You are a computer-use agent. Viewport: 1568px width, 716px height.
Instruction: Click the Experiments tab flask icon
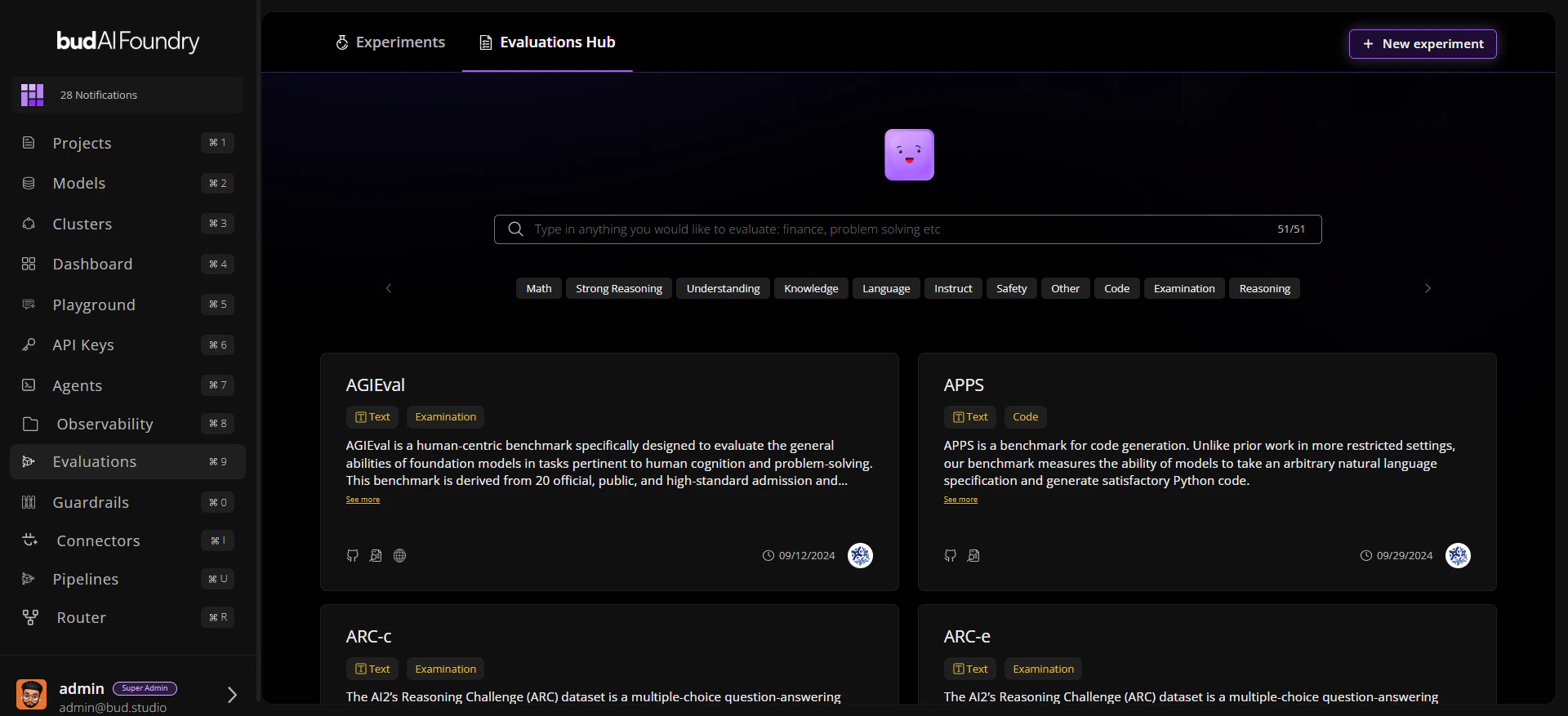pos(342,42)
